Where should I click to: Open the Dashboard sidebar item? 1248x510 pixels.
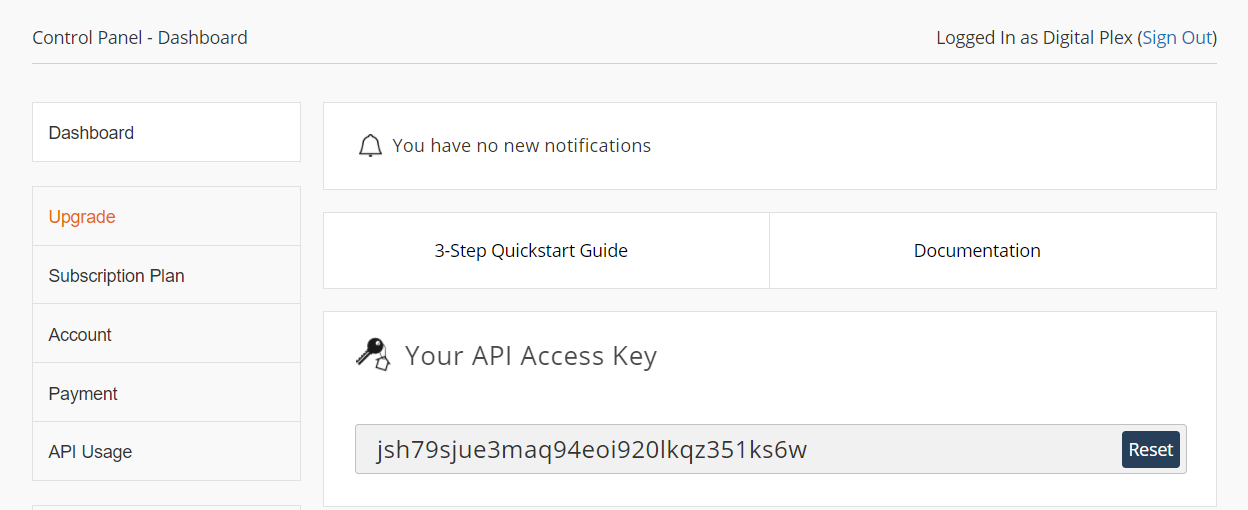[166, 132]
